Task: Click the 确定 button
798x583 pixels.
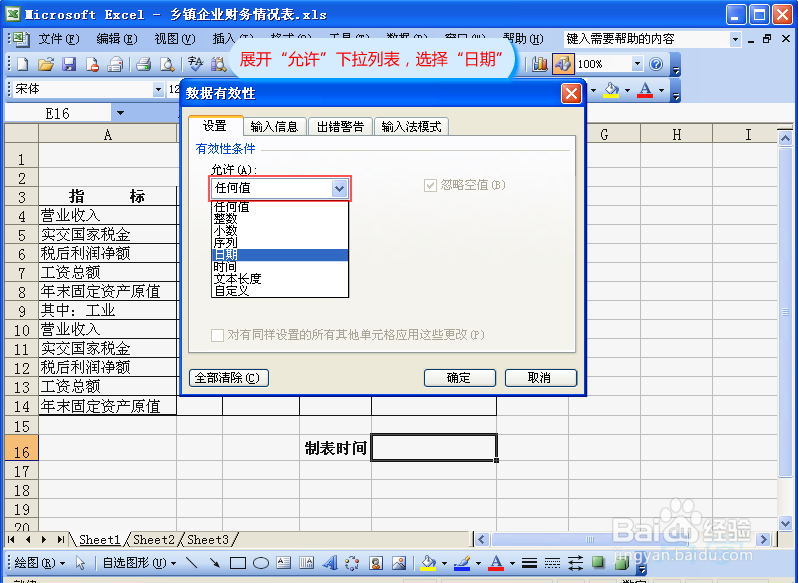Action: 460,378
